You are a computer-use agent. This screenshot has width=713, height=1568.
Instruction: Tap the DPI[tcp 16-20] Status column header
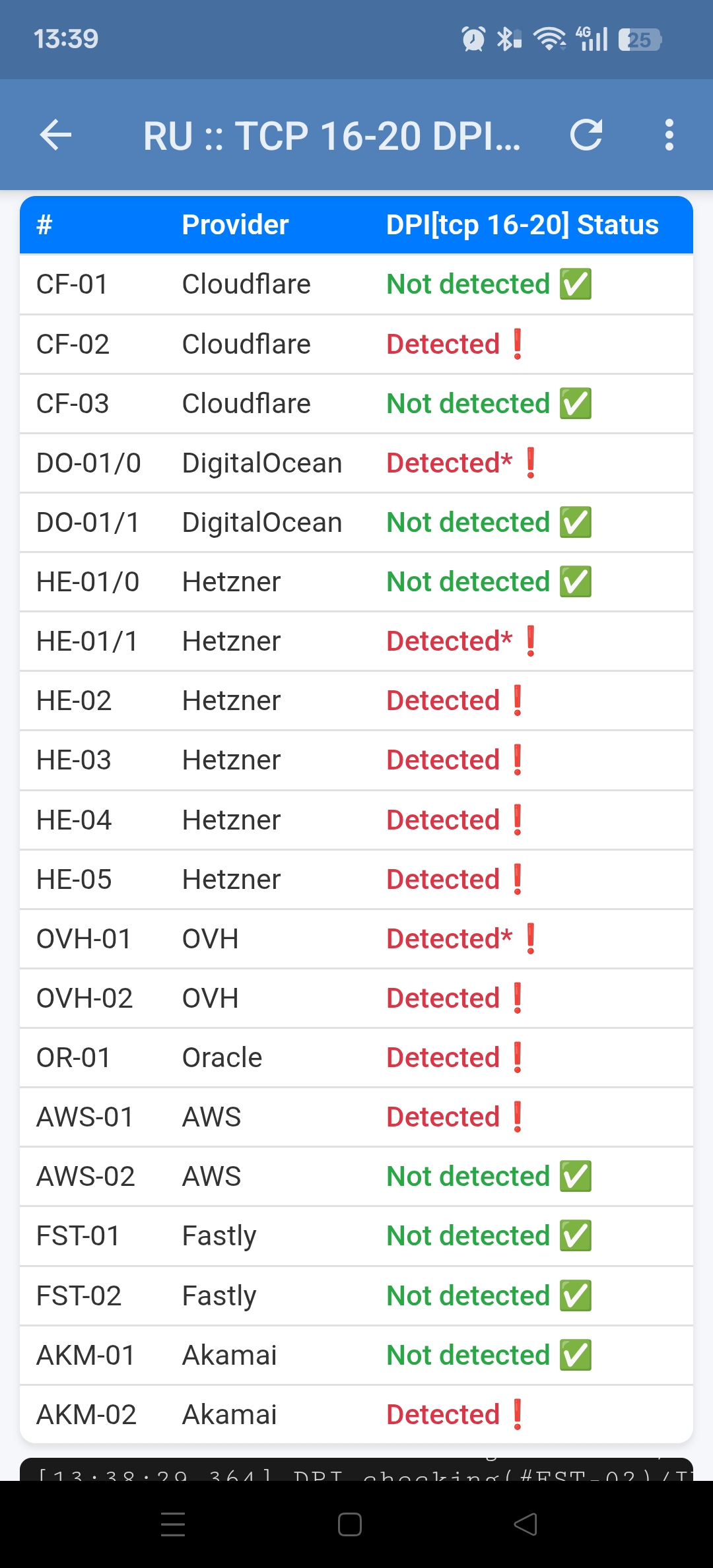522,225
